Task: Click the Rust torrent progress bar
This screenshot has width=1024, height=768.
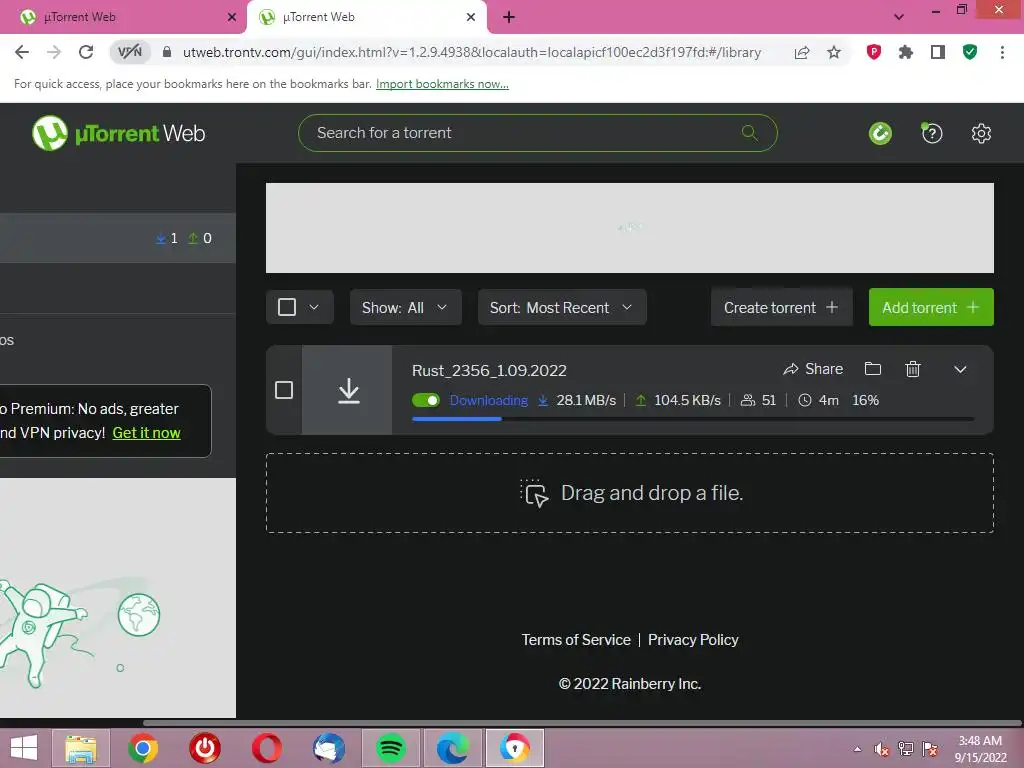Action: [693, 419]
